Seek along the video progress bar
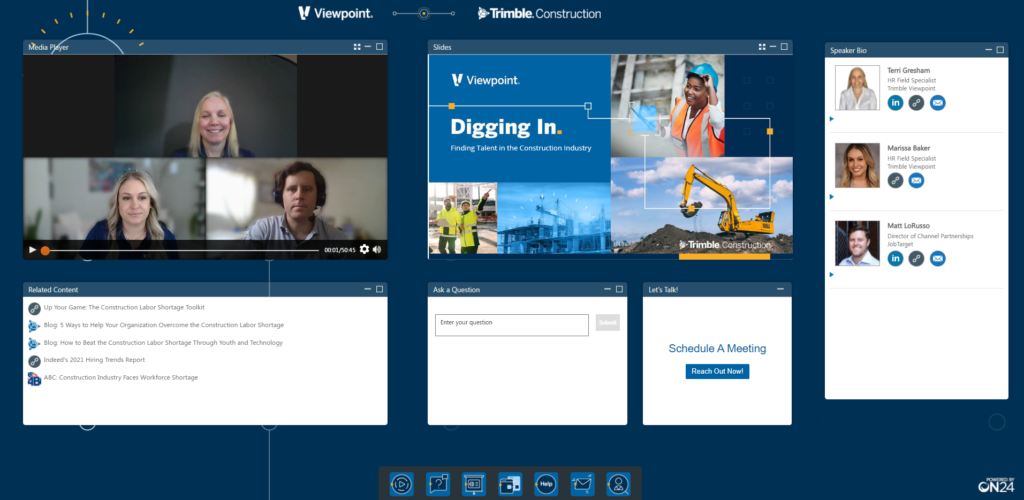Image resolution: width=1024 pixels, height=500 pixels. (x=180, y=250)
